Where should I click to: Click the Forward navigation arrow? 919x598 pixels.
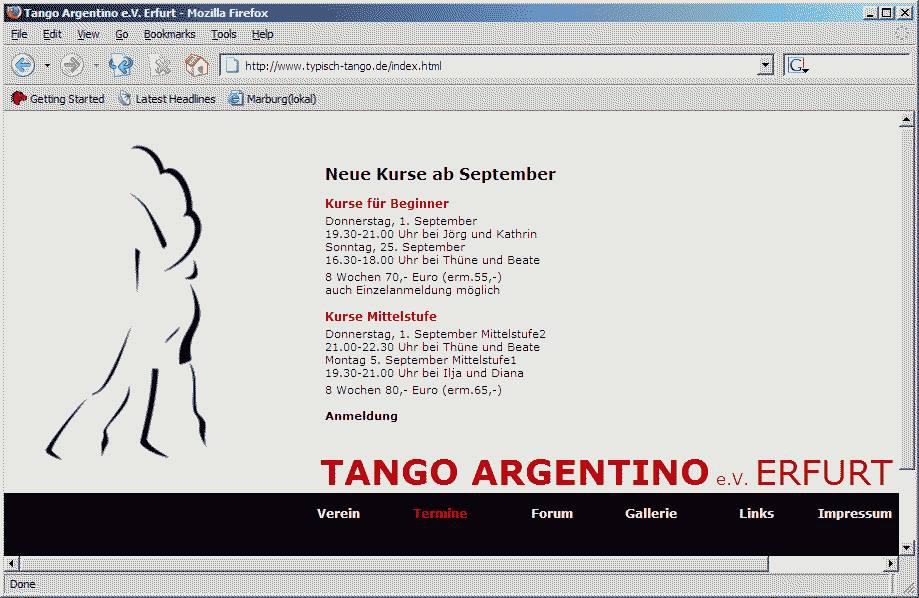pos(71,66)
